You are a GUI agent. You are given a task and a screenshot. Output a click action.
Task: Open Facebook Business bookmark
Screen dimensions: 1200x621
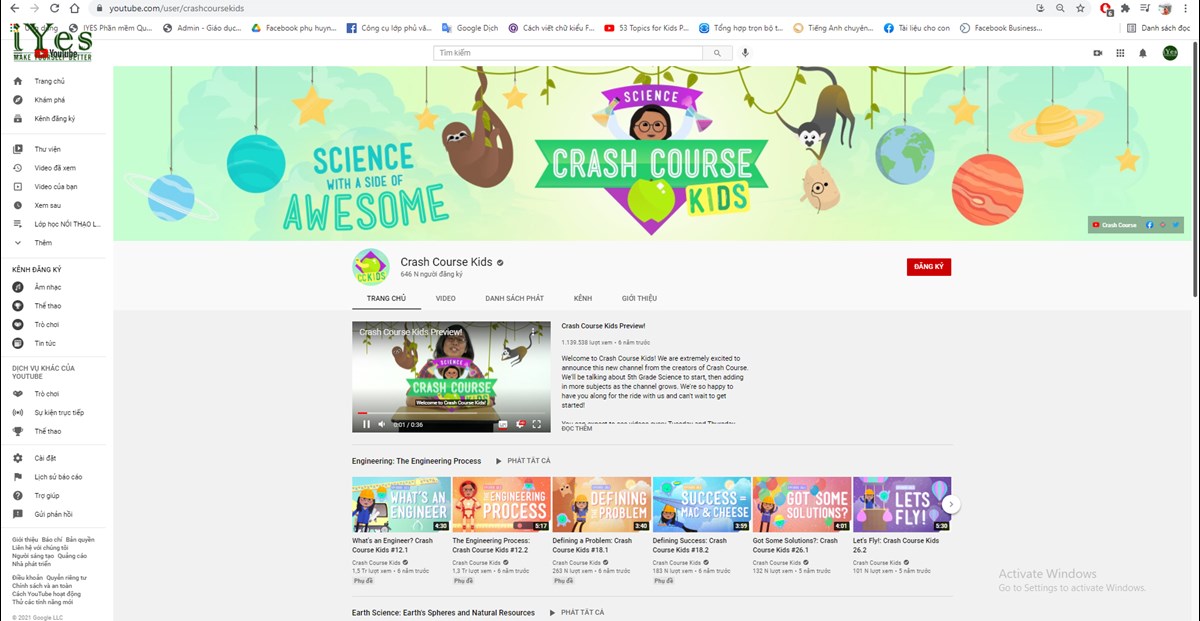click(x=1000, y=28)
